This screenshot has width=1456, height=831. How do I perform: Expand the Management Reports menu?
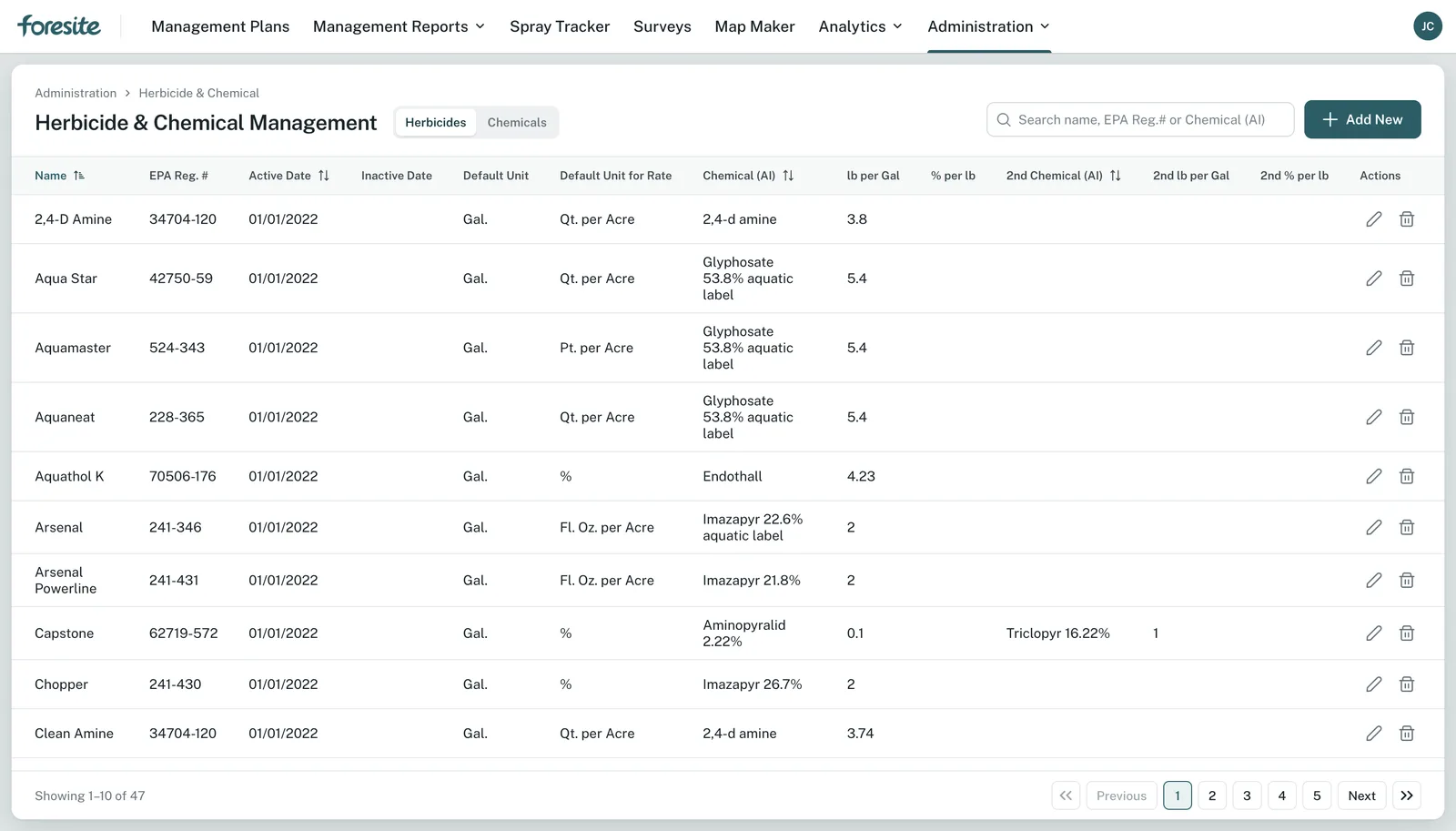[399, 26]
